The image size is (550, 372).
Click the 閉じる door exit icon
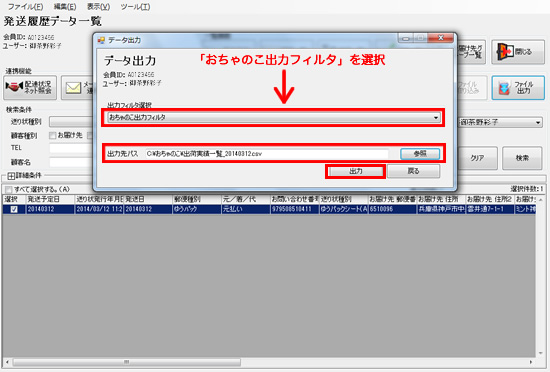pos(504,52)
